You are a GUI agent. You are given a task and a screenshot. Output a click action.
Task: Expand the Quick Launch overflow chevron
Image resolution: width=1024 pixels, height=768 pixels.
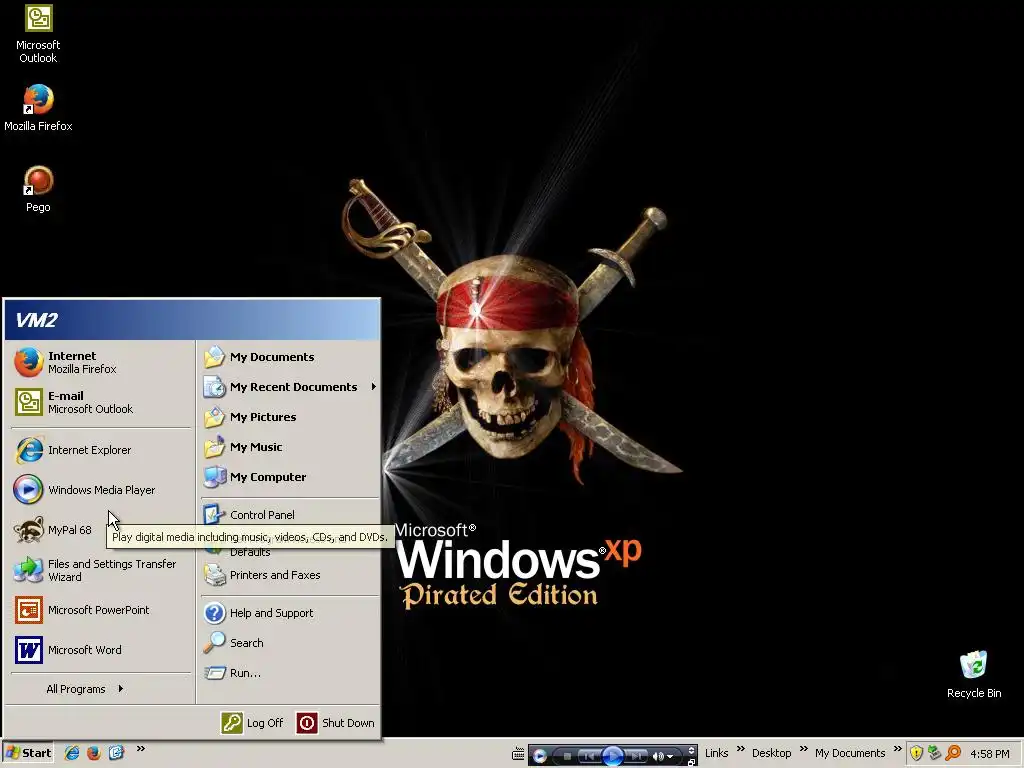tap(140, 749)
